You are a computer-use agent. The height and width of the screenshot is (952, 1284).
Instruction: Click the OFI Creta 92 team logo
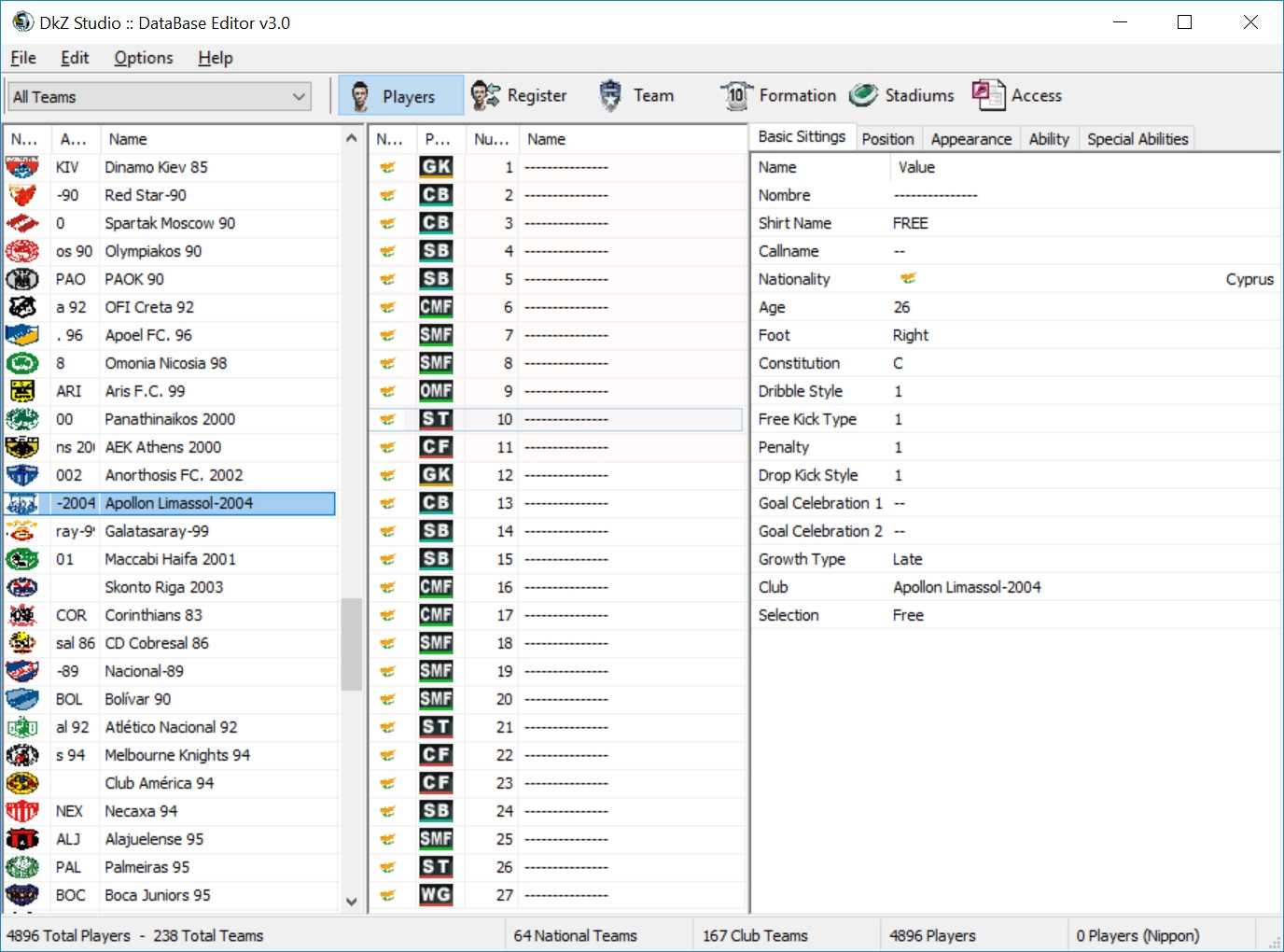pos(22,307)
